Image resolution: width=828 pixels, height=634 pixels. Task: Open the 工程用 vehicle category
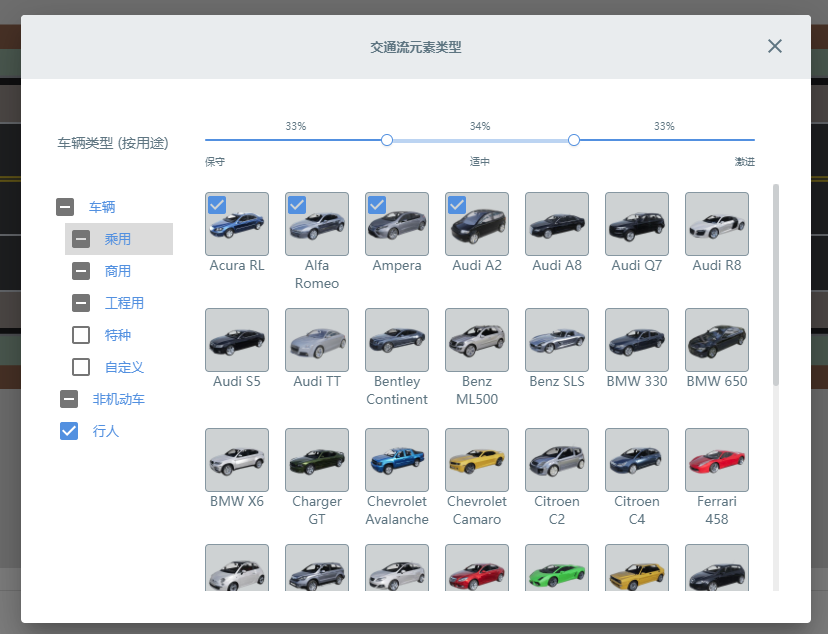point(124,303)
